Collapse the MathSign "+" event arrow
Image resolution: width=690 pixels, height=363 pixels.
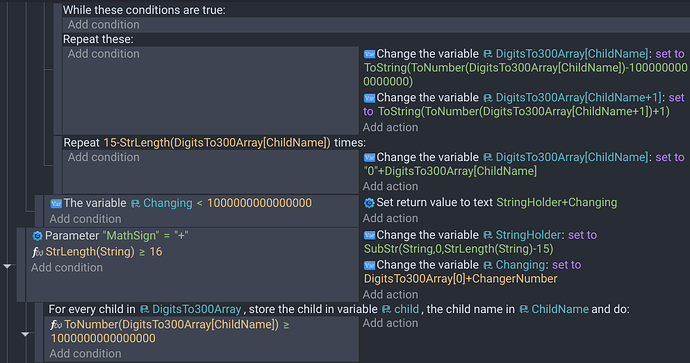(x=7, y=266)
